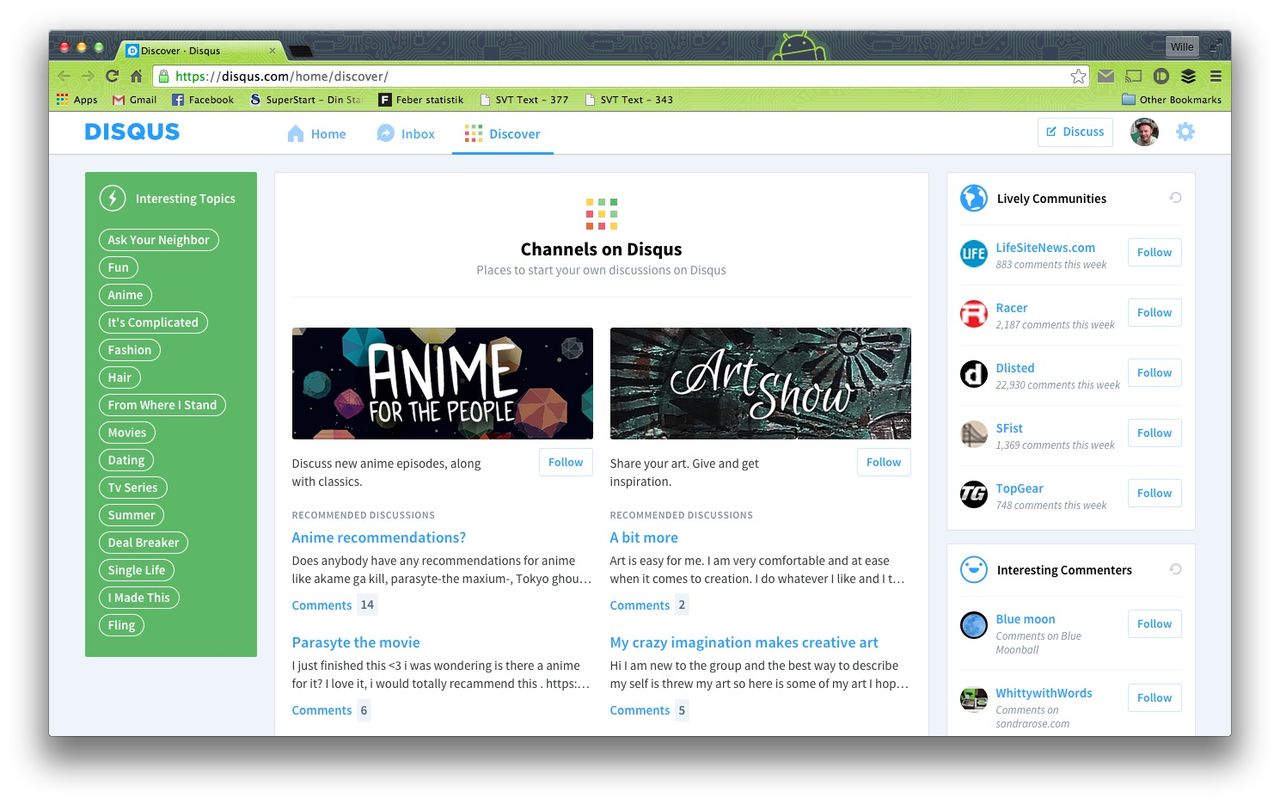Follow the SFist community
Image resolution: width=1280 pixels, height=804 pixels.
click(x=1154, y=432)
